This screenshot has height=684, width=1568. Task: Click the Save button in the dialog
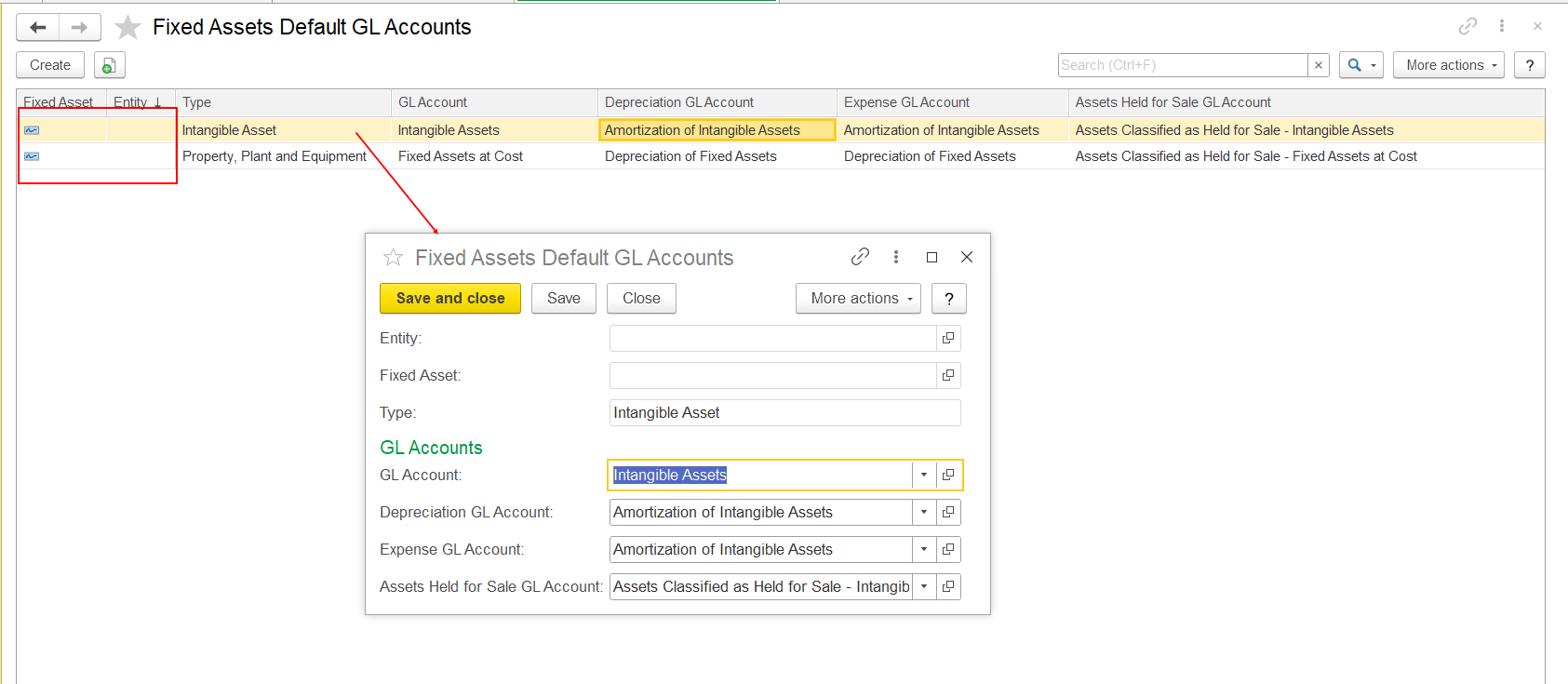564,299
